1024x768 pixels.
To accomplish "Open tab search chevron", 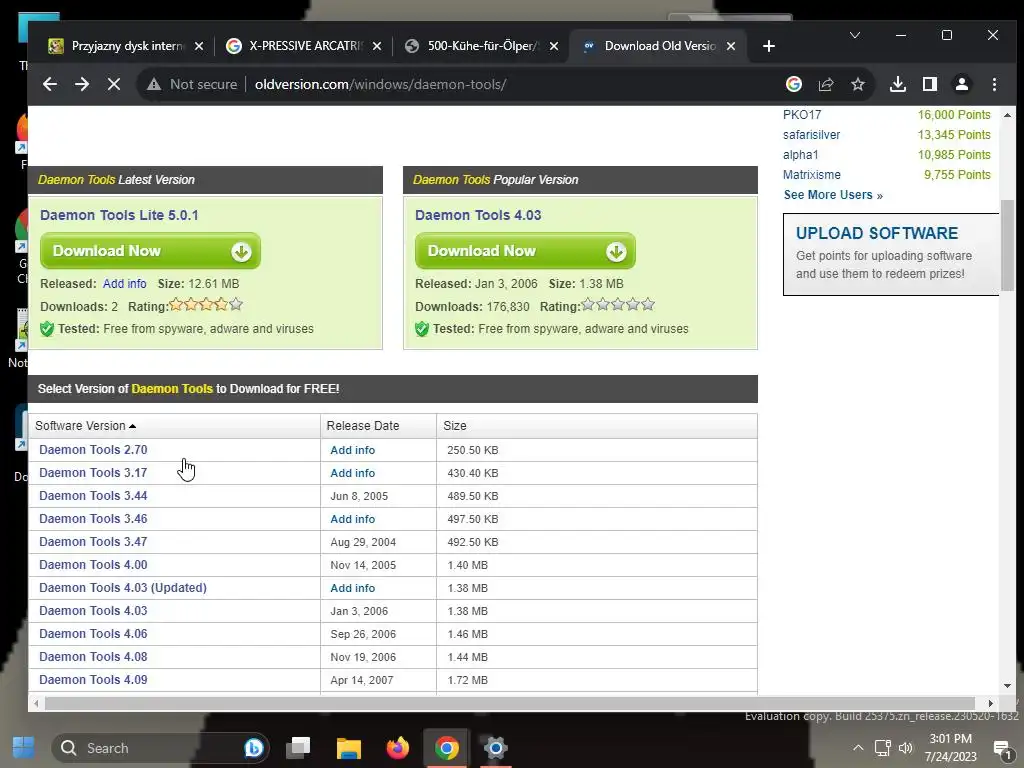I will tap(855, 35).
